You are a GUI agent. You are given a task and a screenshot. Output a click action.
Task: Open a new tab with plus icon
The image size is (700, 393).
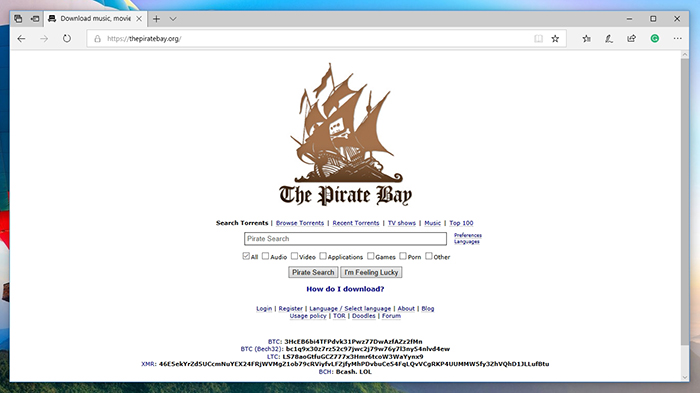tap(156, 19)
